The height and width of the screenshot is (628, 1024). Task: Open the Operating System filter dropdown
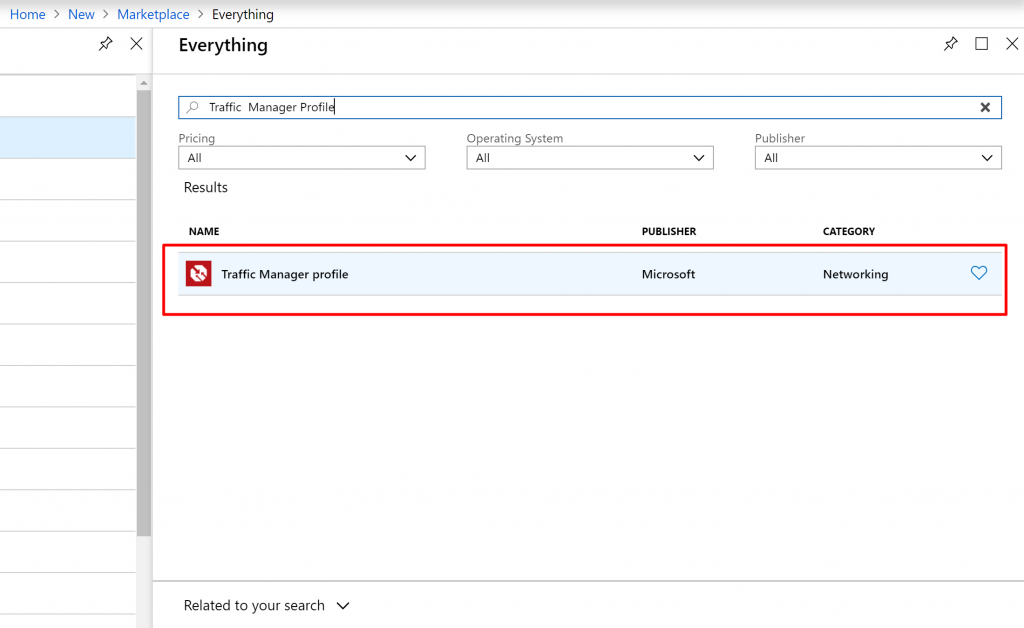pyautogui.click(x=590, y=158)
